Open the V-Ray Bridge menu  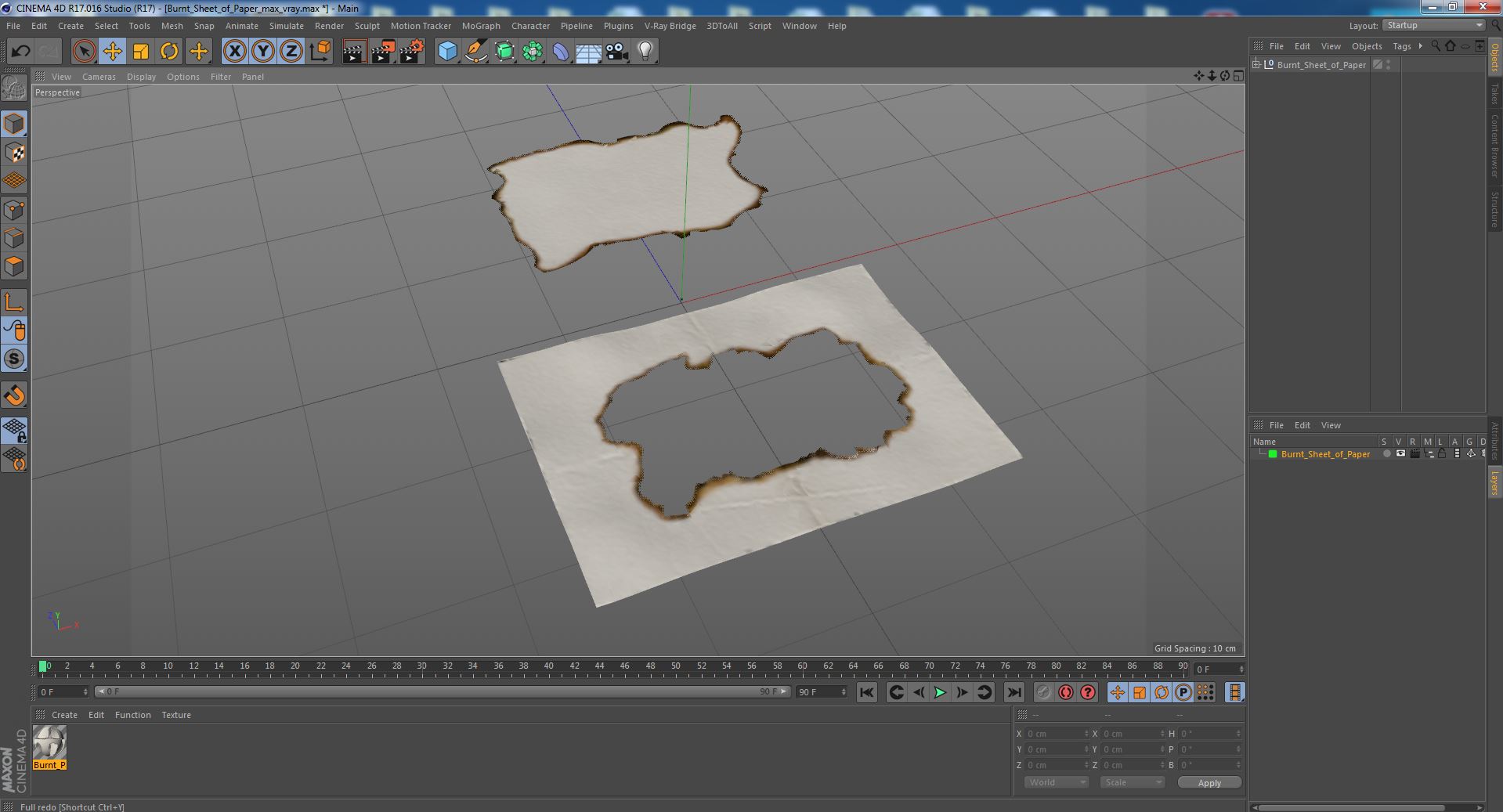(x=670, y=26)
